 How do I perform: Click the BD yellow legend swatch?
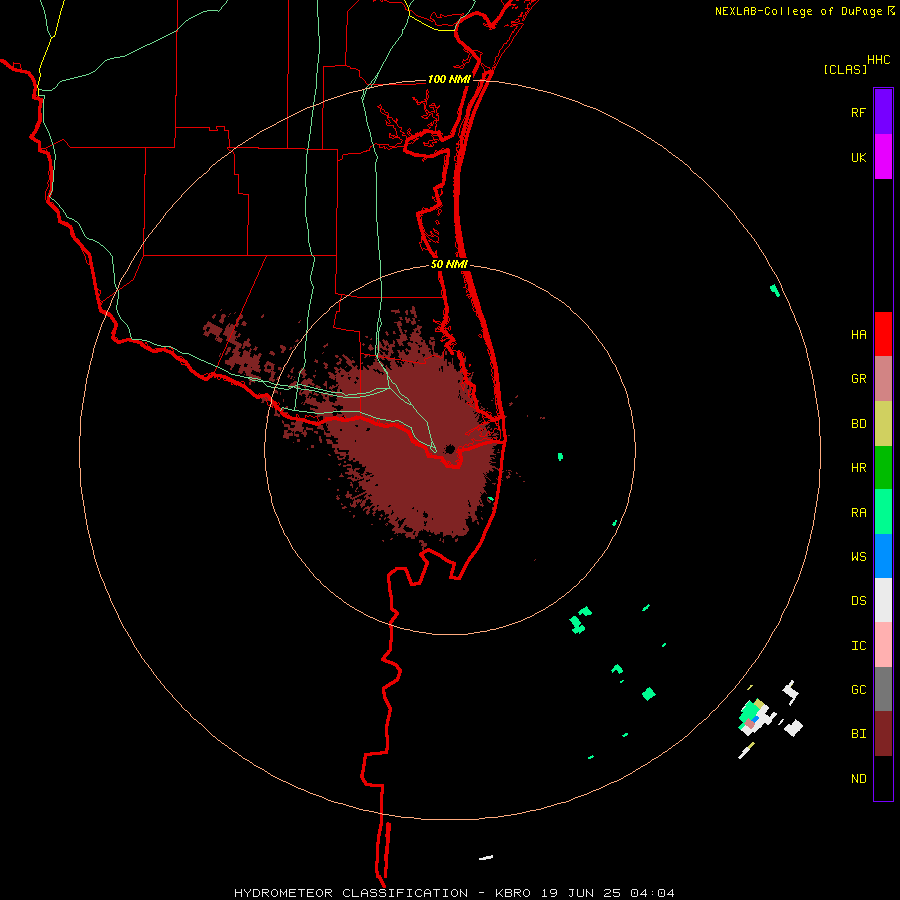point(883,423)
